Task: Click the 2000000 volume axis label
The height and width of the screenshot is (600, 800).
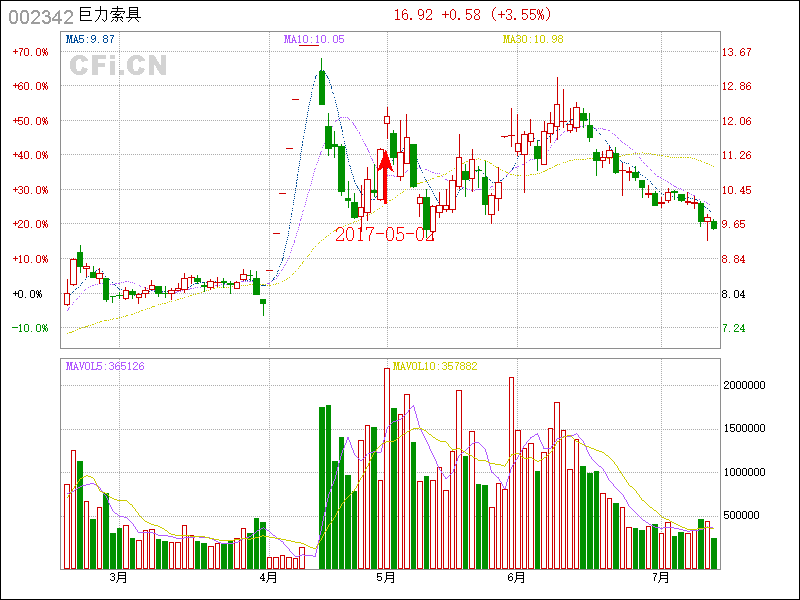Action: click(x=743, y=385)
